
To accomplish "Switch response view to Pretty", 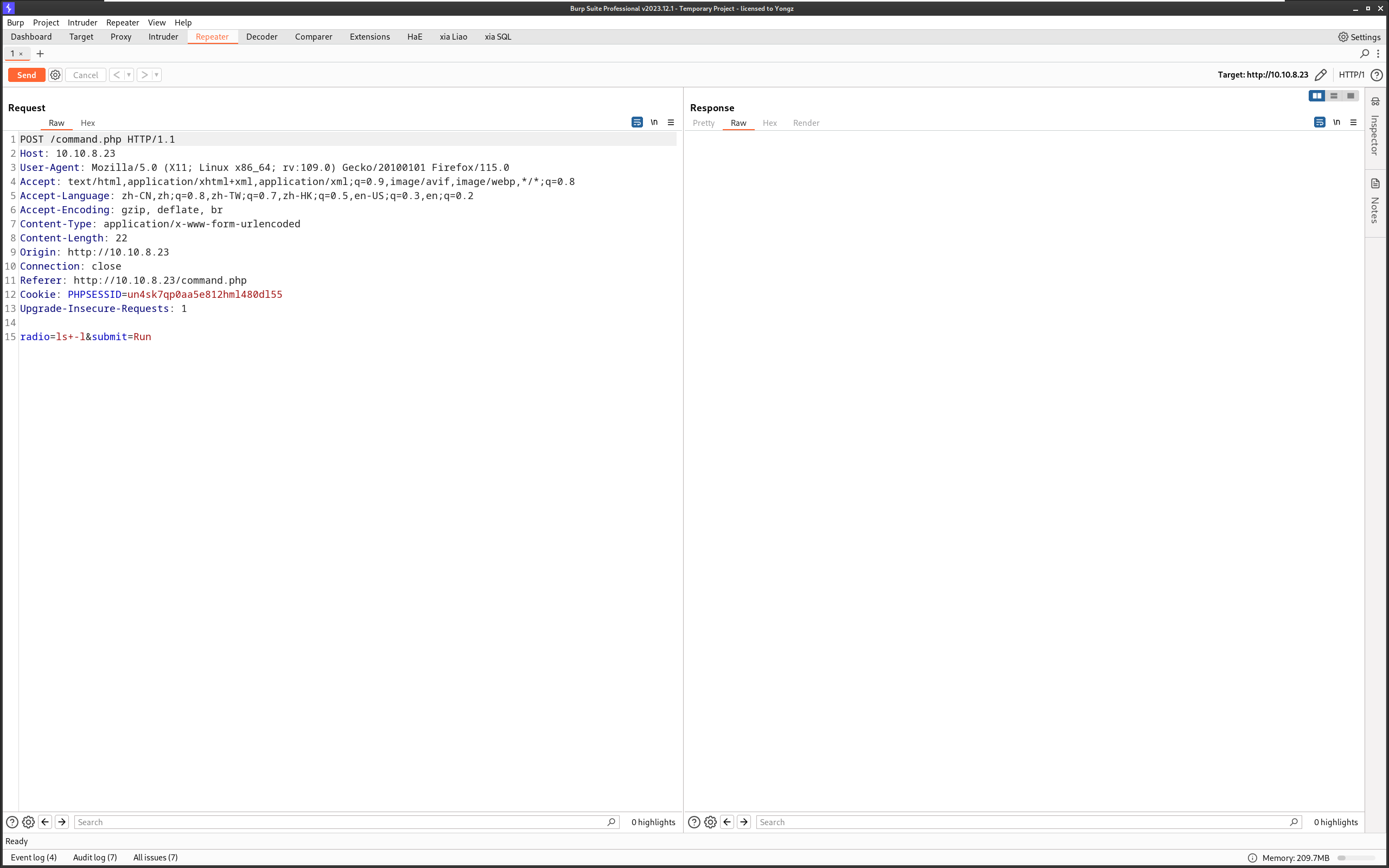I will point(704,123).
